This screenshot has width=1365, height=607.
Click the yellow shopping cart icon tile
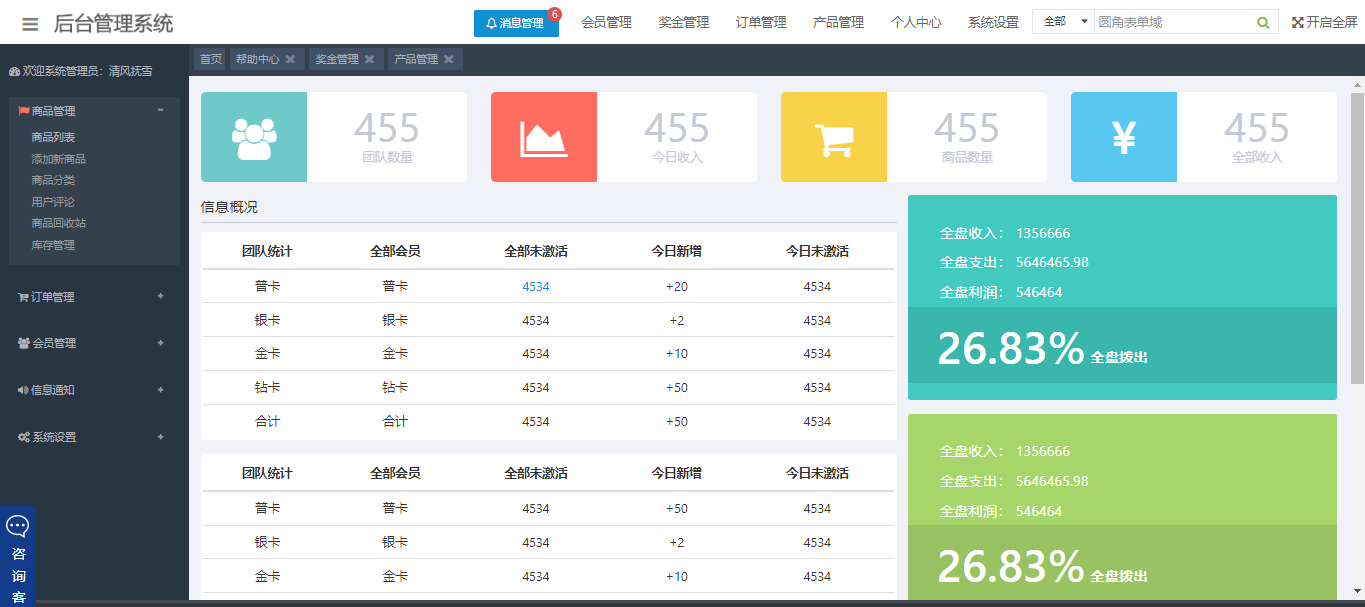(834, 138)
